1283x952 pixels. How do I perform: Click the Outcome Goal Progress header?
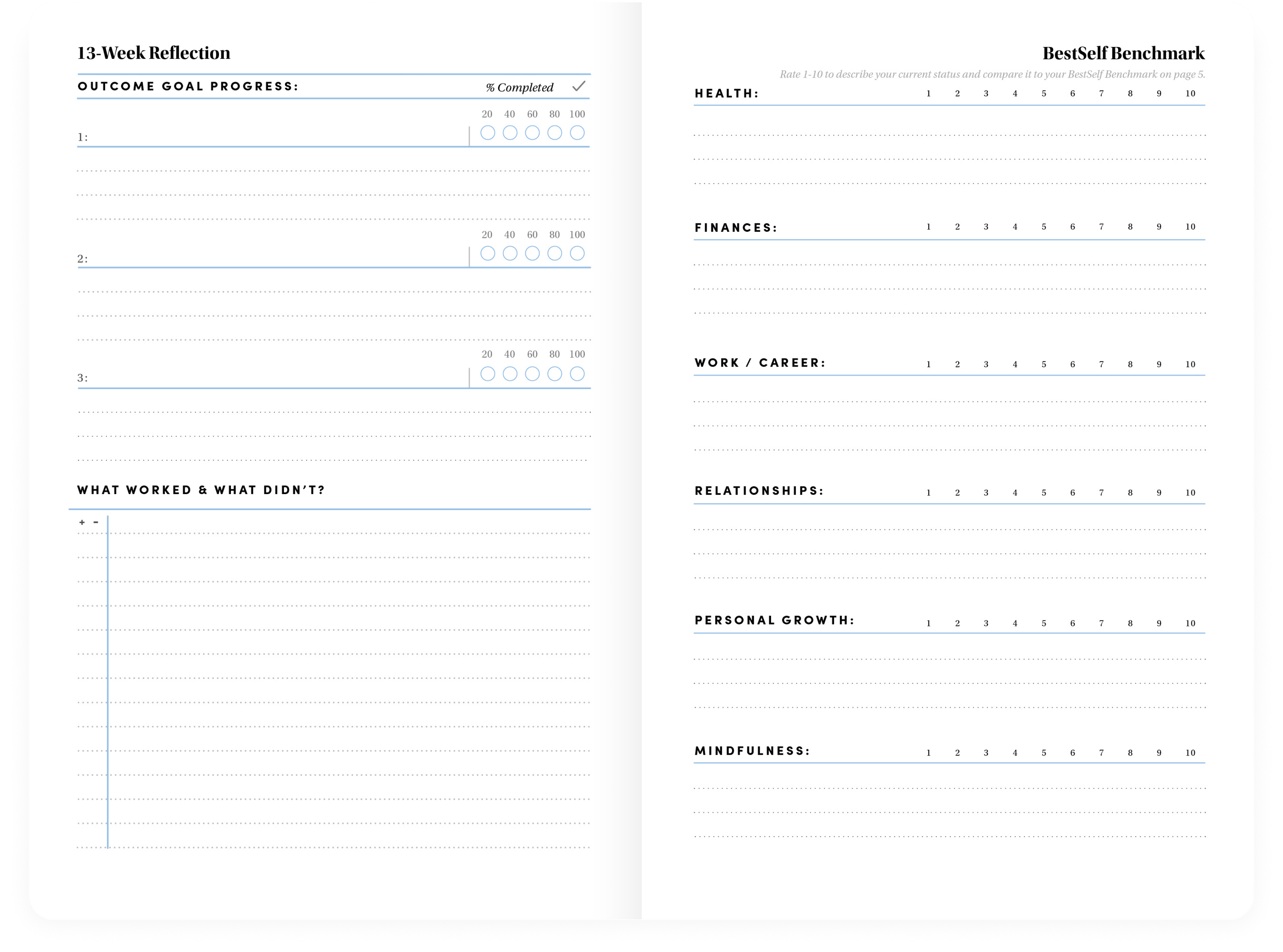coord(188,87)
